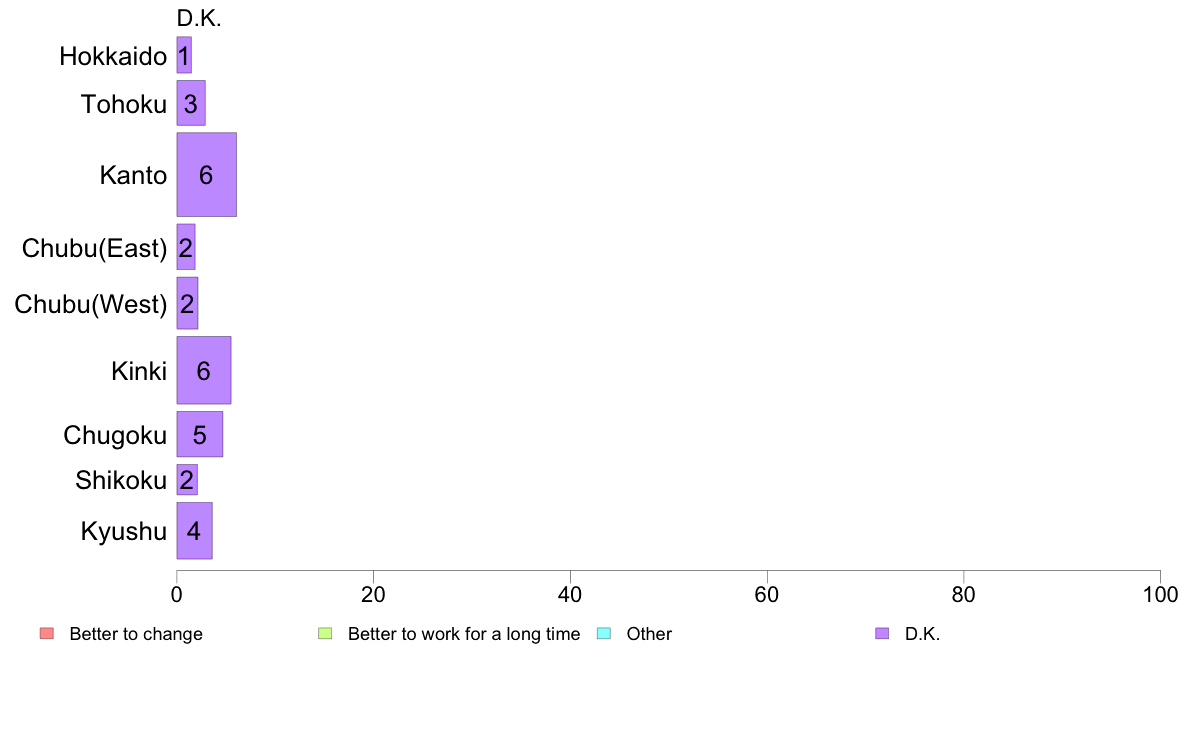The height and width of the screenshot is (736, 1188).
Task: Select the Kinki bar showing 6
Action: tap(204, 370)
